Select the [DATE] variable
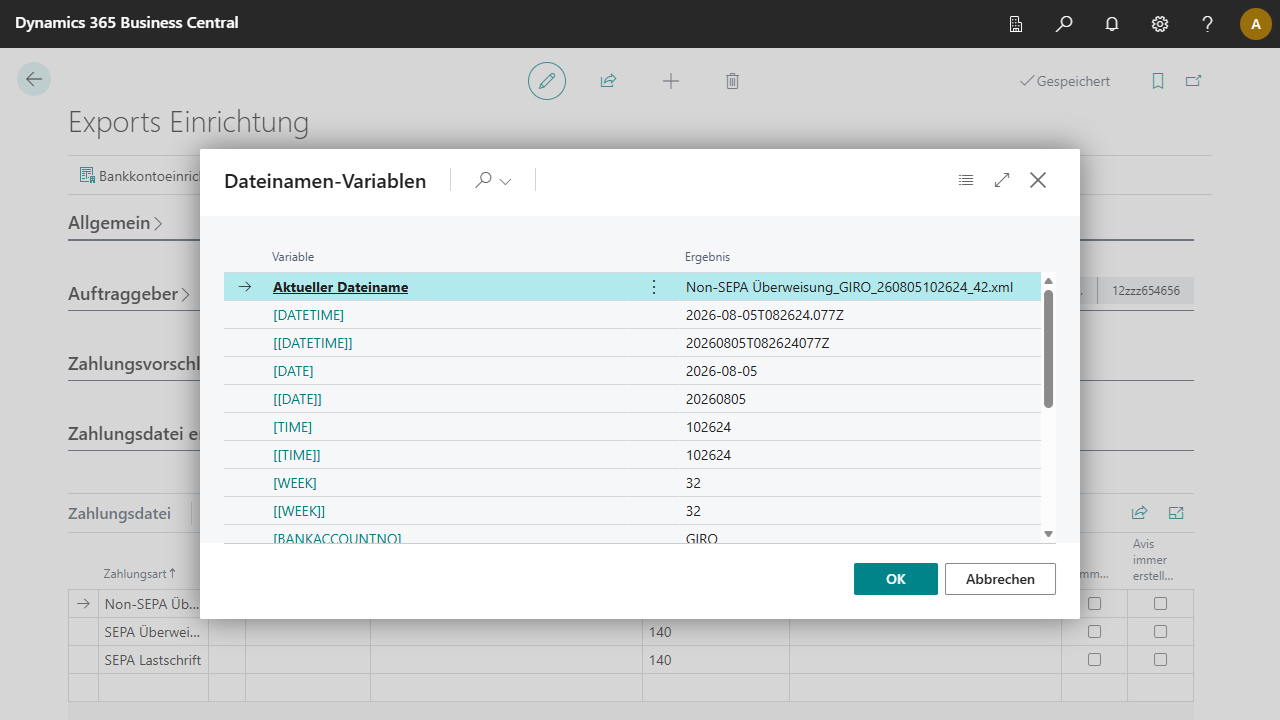The image size is (1280, 720). coord(293,371)
